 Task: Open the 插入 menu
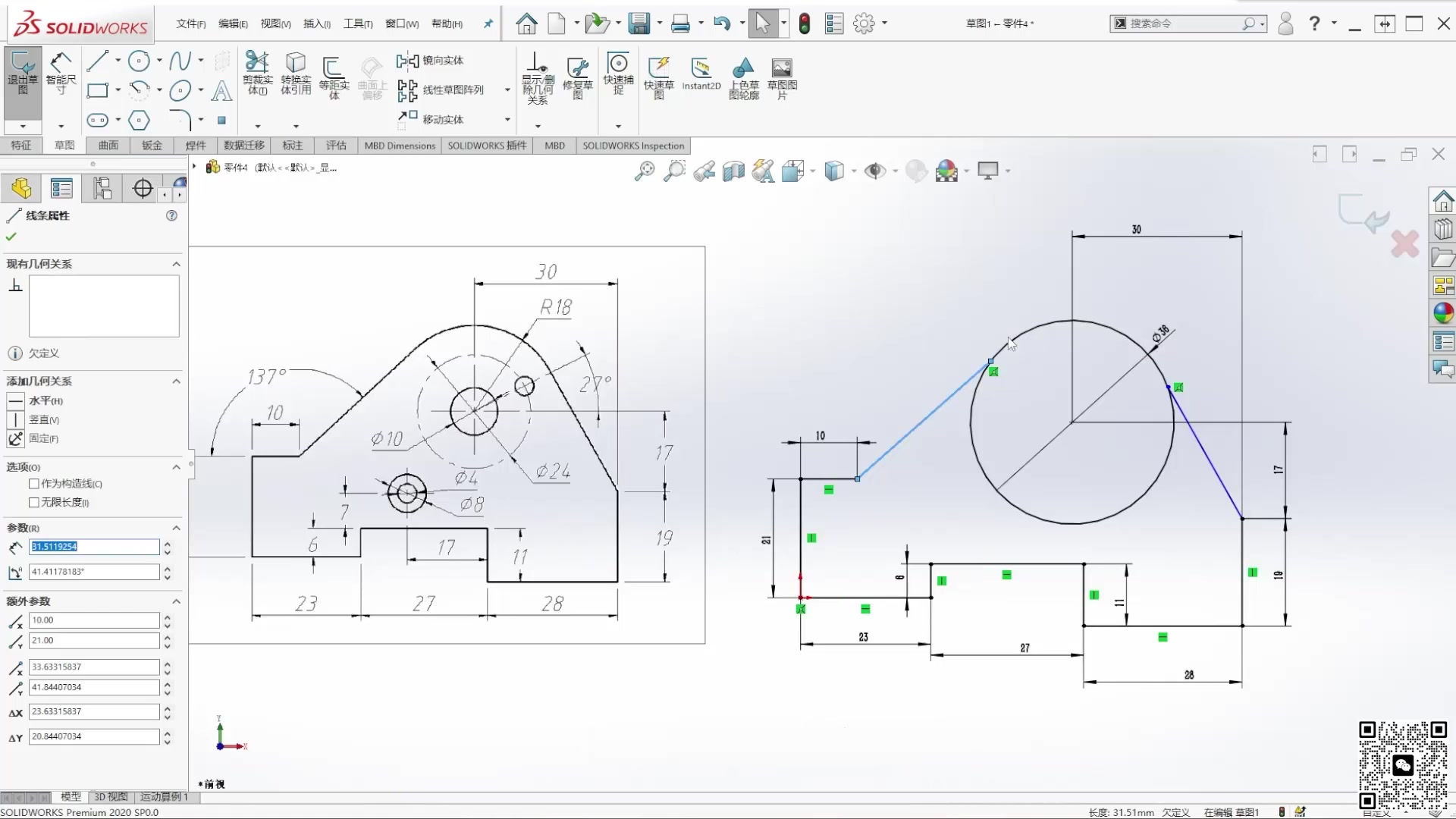click(x=316, y=24)
